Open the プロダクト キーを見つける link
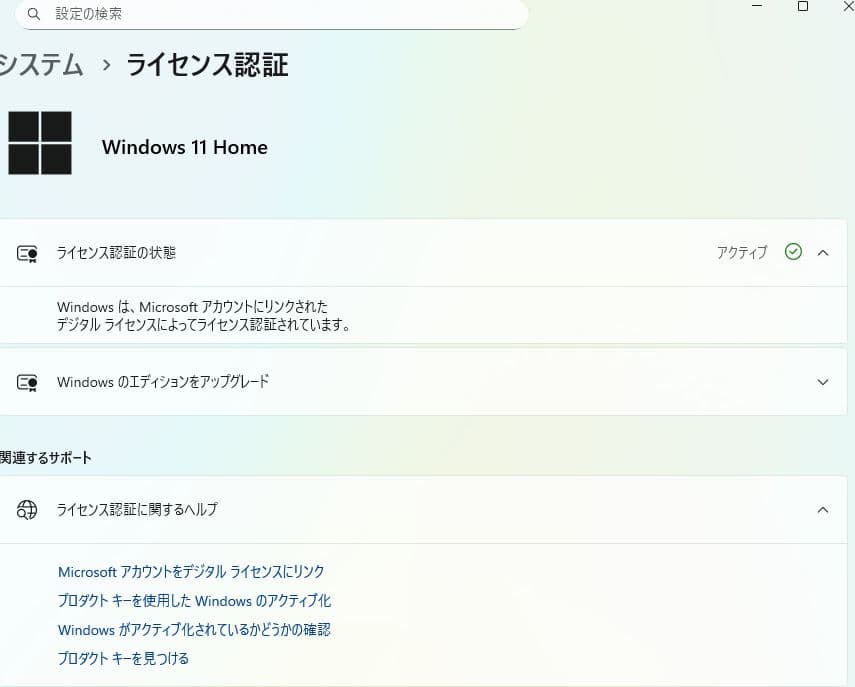Screen dimensions: 855x687 tap(123, 658)
